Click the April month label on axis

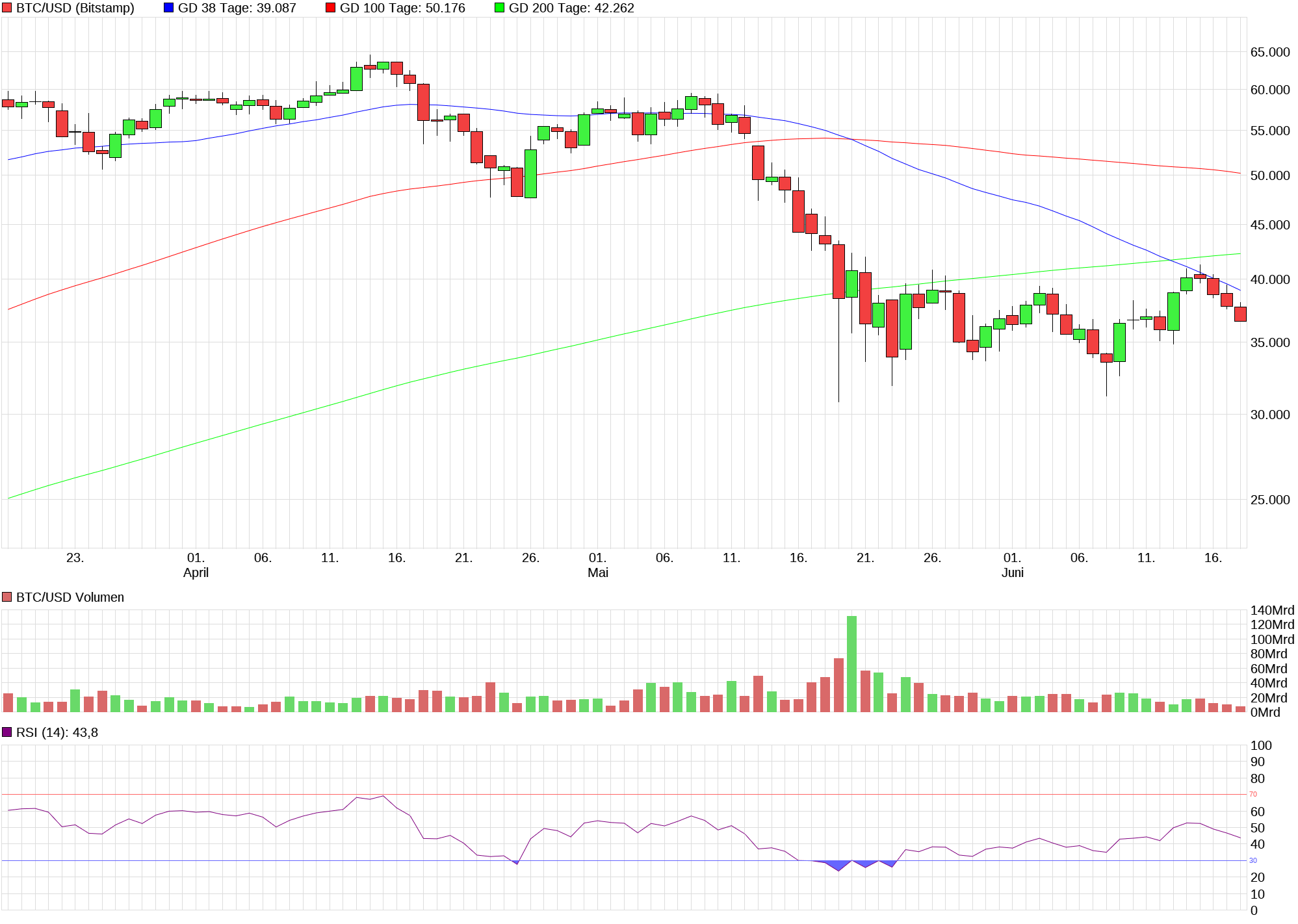(x=196, y=572)
